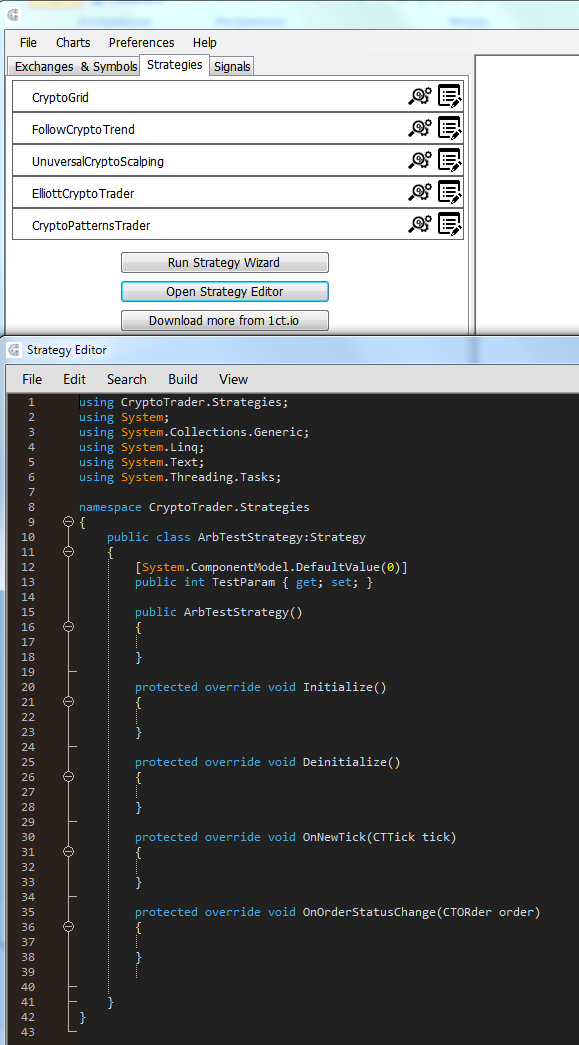Click Download more from 1ct.io button
Screen dimensions: 579x1045
point(225,321)
